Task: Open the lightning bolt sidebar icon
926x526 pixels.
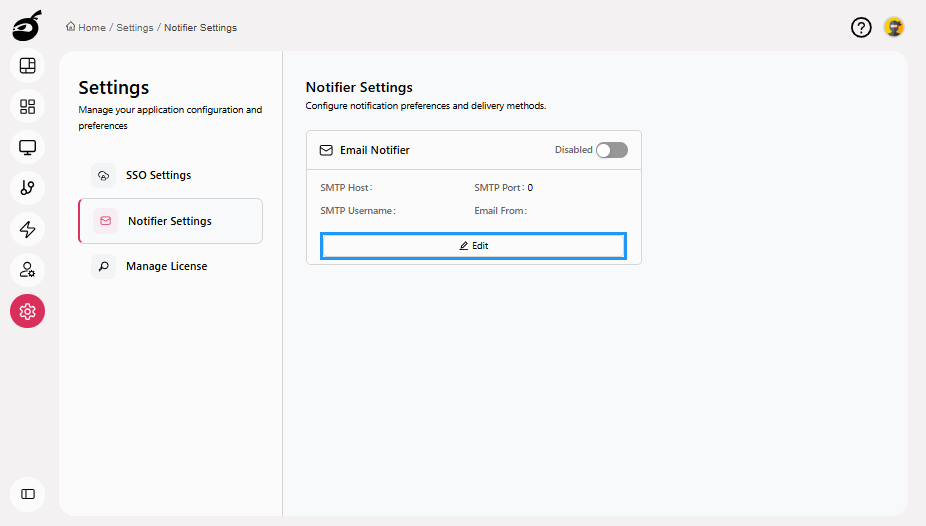Action: [x=28, y=229]
